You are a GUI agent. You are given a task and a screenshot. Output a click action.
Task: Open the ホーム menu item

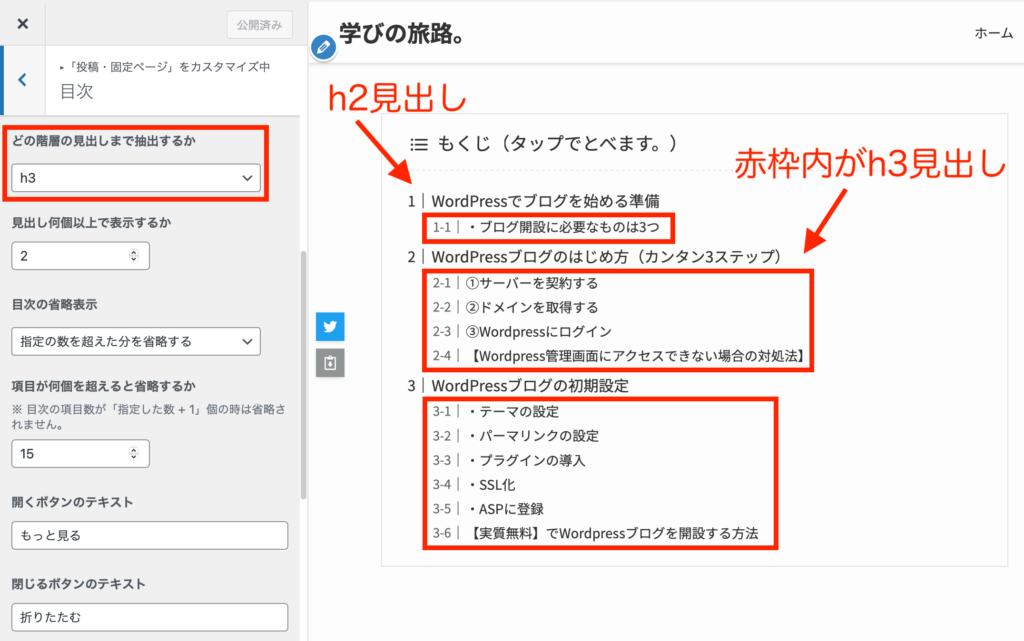point(993,33)
